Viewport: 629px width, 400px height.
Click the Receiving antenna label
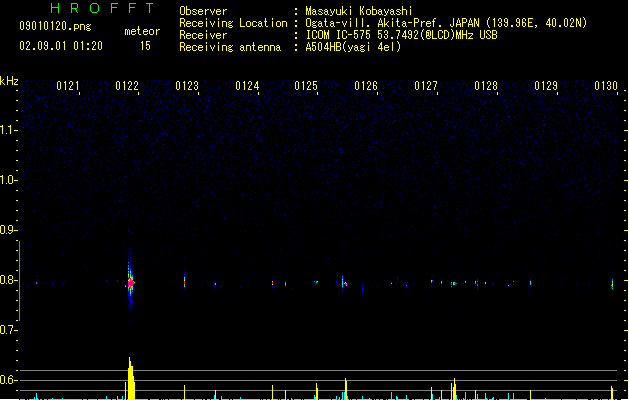[x=230, y=47]
